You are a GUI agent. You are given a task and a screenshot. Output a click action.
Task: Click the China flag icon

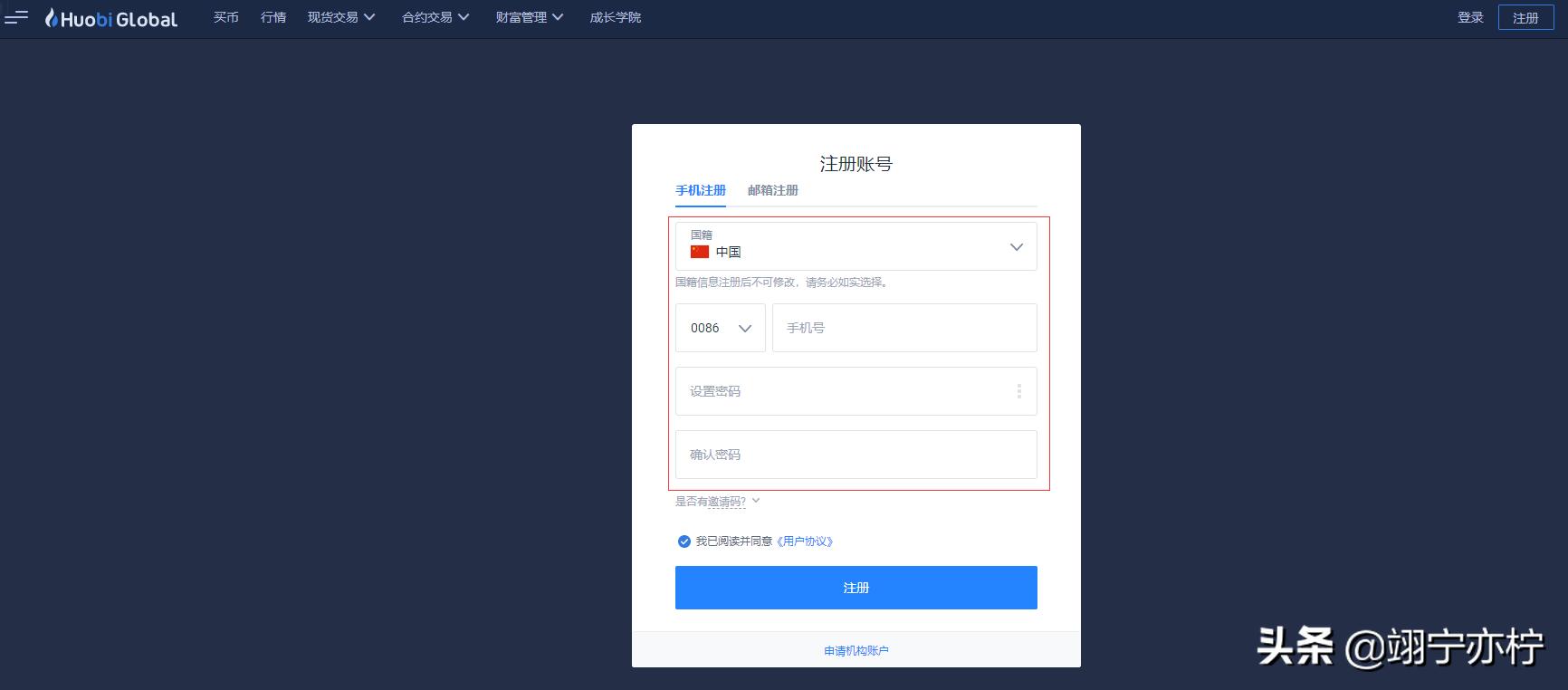700,252
